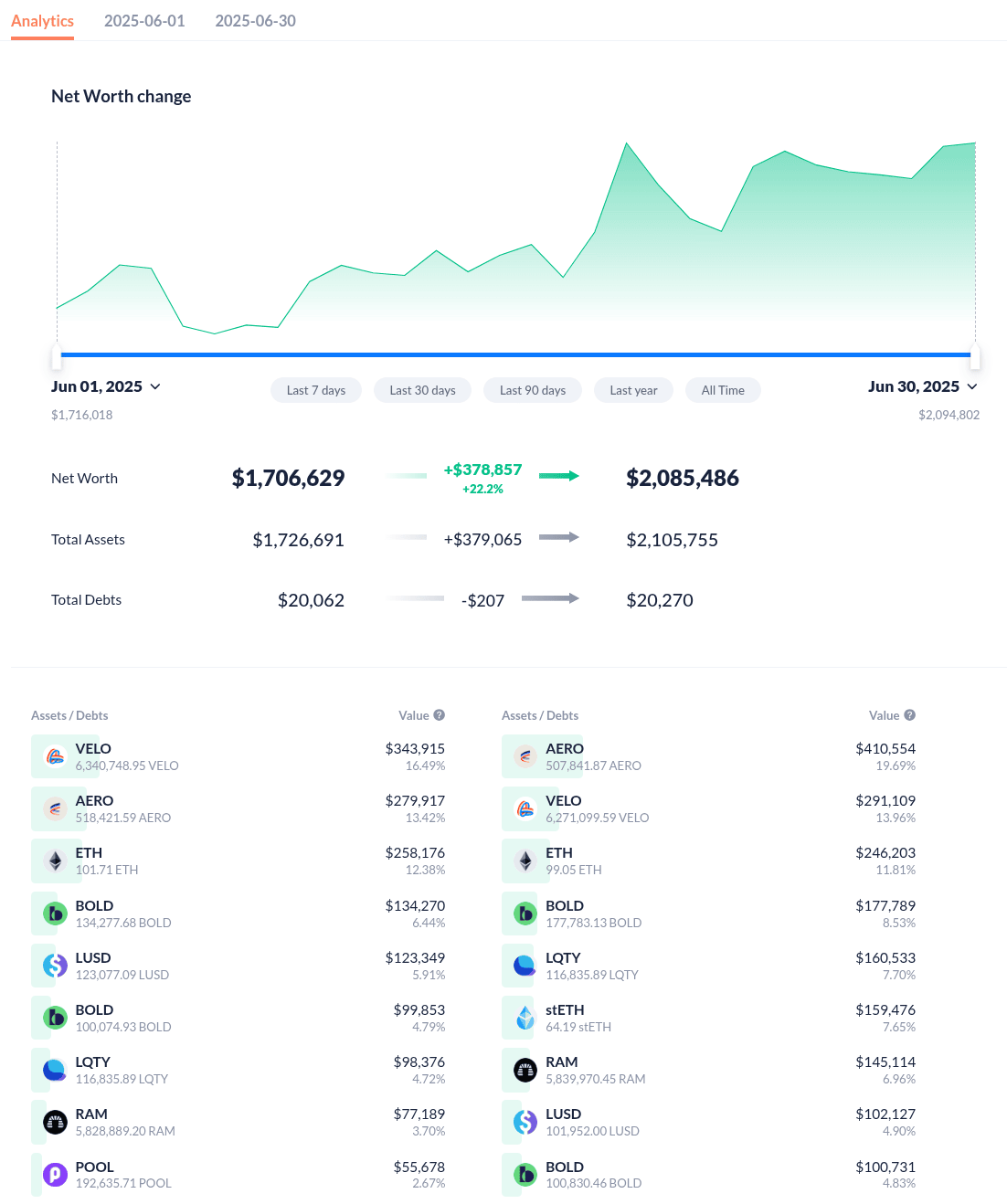Click the Net Worth change heading
1007x1204 pixels.
[122, 96]
